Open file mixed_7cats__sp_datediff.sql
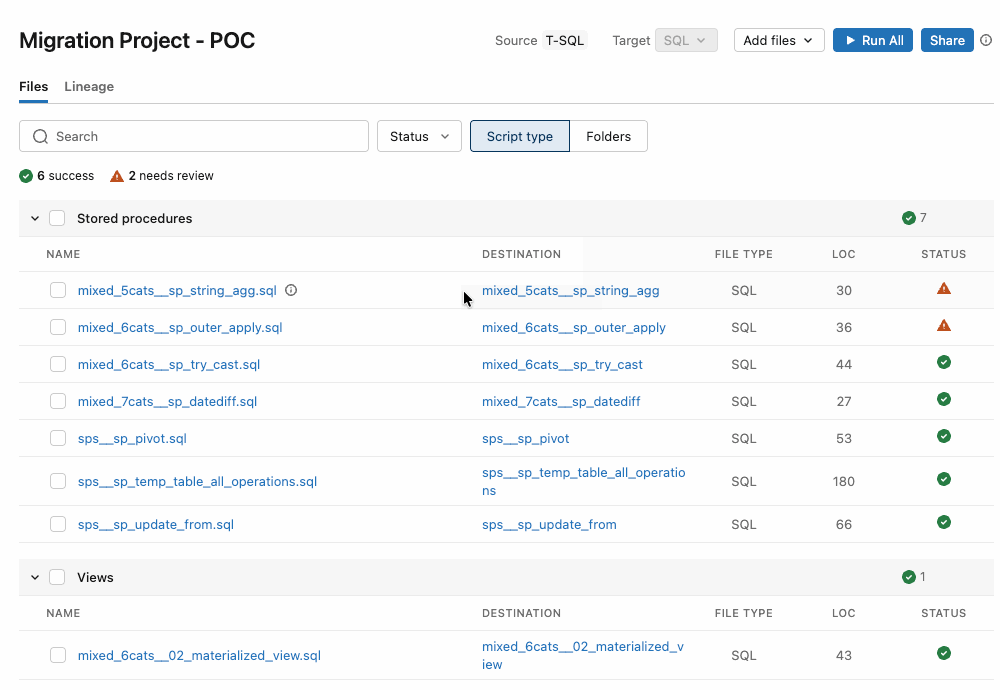Screen dimensions: 1000x690 click(167, 401)
